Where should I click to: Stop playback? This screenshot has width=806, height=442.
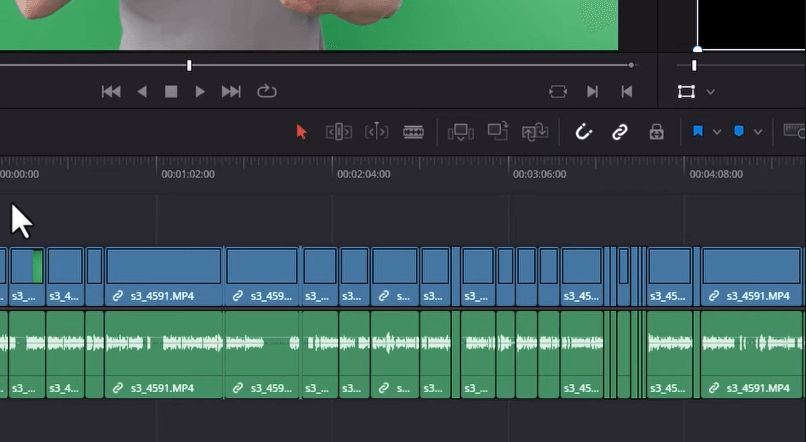point(171,91)
